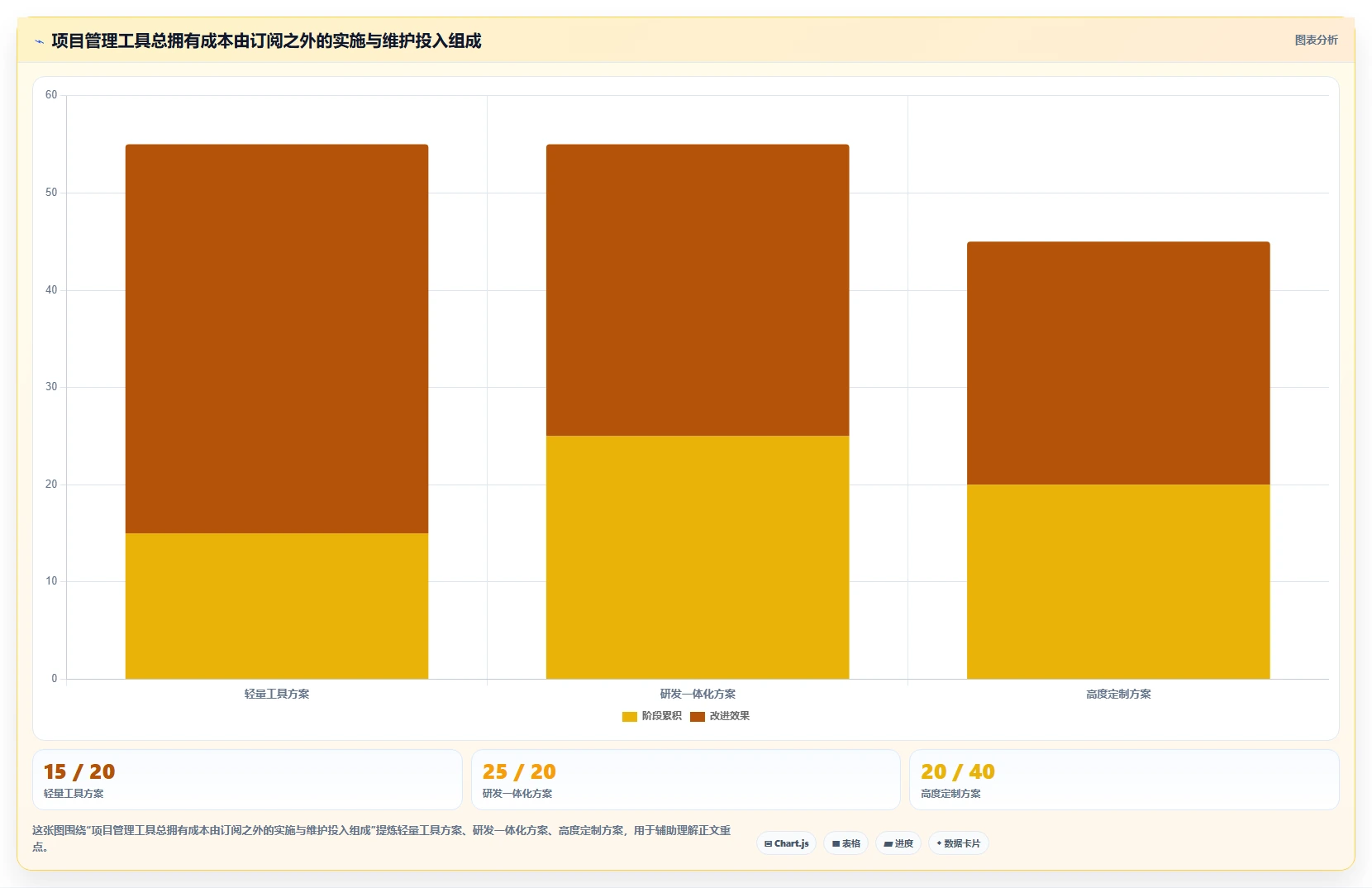Click the yellow bar segment of 研发一体化方案

coord(698,557)
